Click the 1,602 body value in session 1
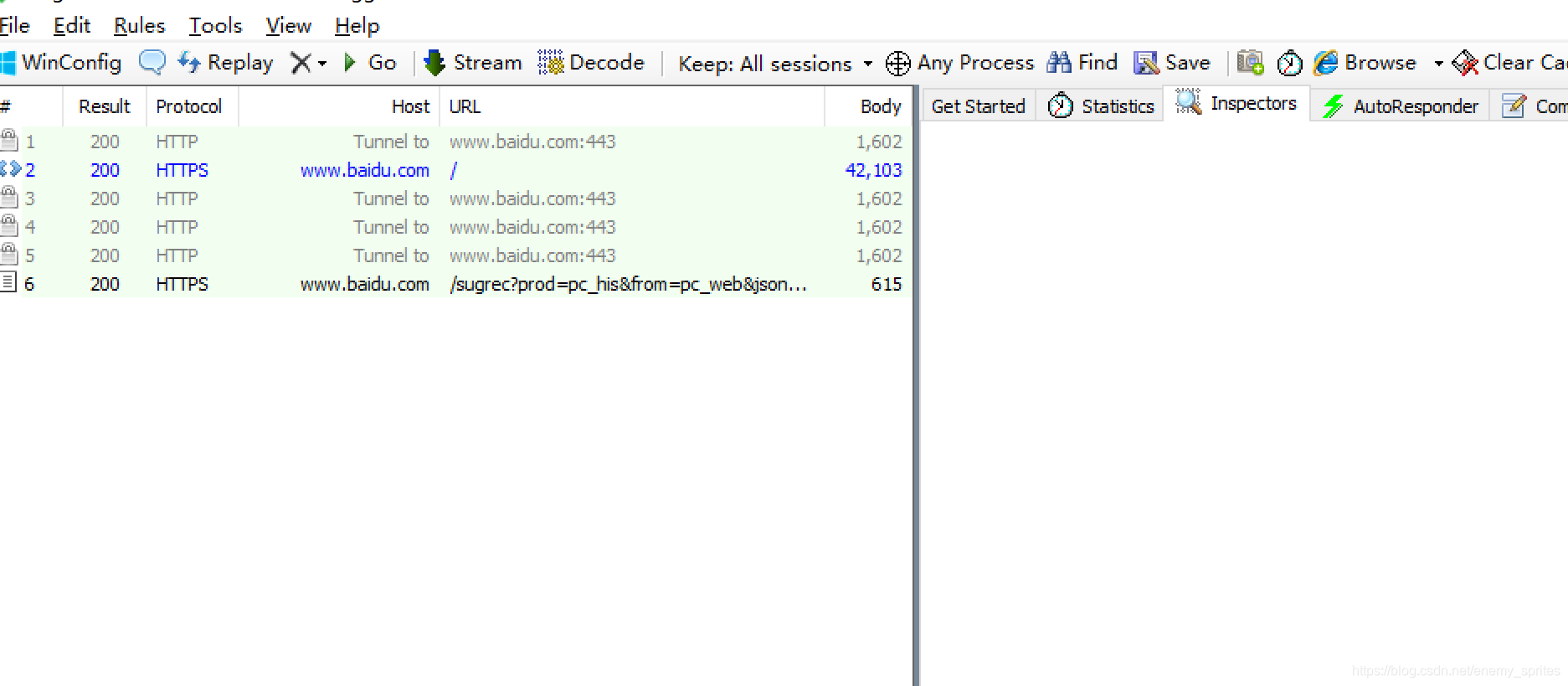The width and height of the screenshot is (1568, 686). tap(879, 142)
